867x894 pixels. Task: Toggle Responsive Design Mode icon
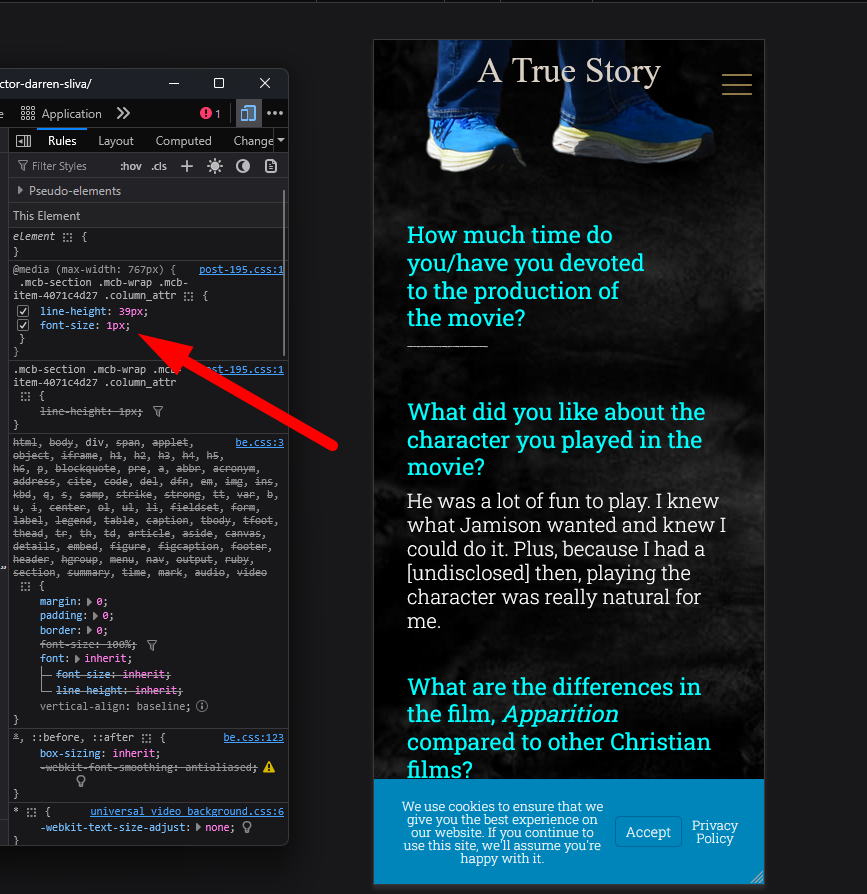point(247,113)
